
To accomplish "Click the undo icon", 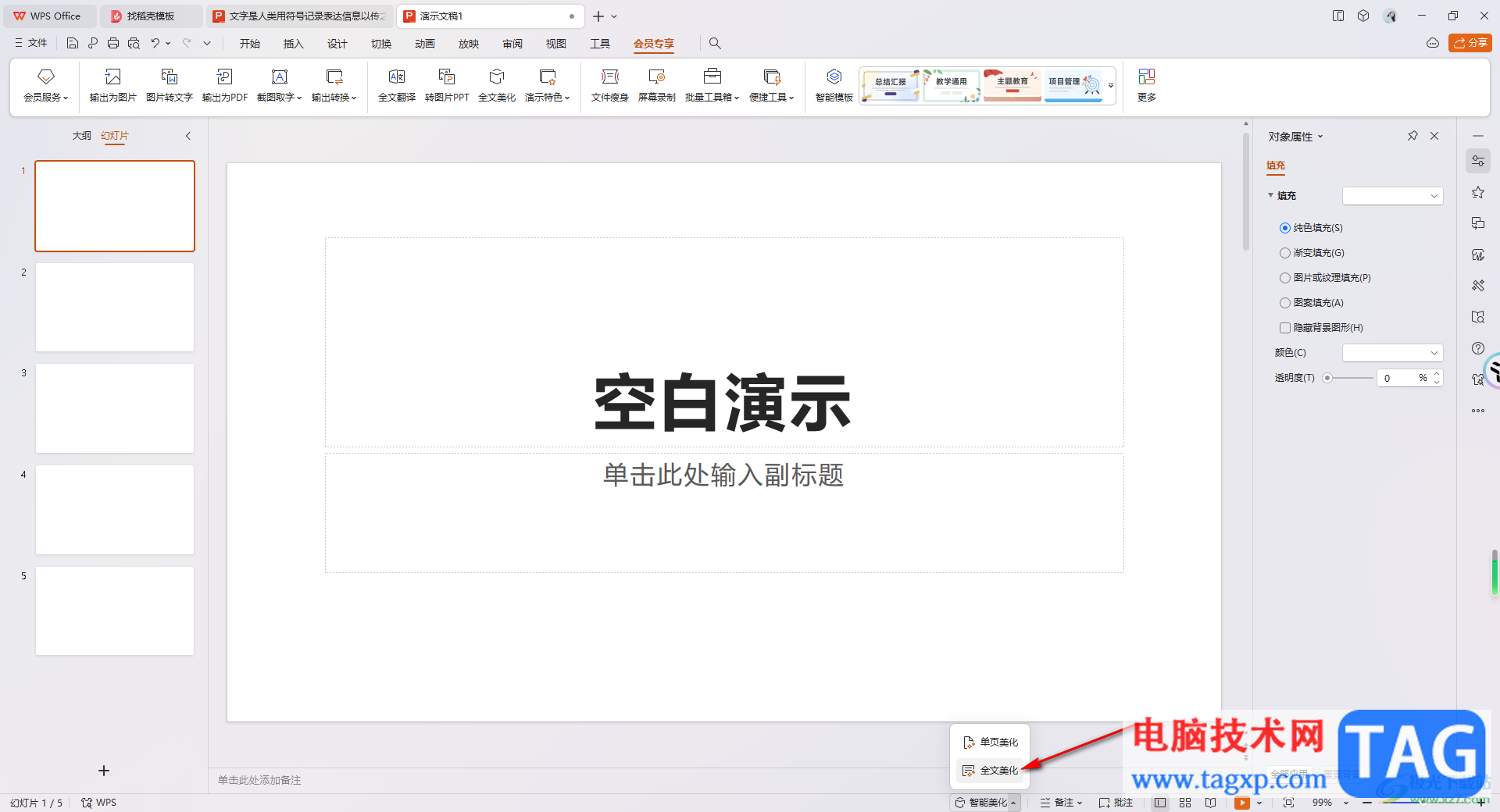I will 155,44.
